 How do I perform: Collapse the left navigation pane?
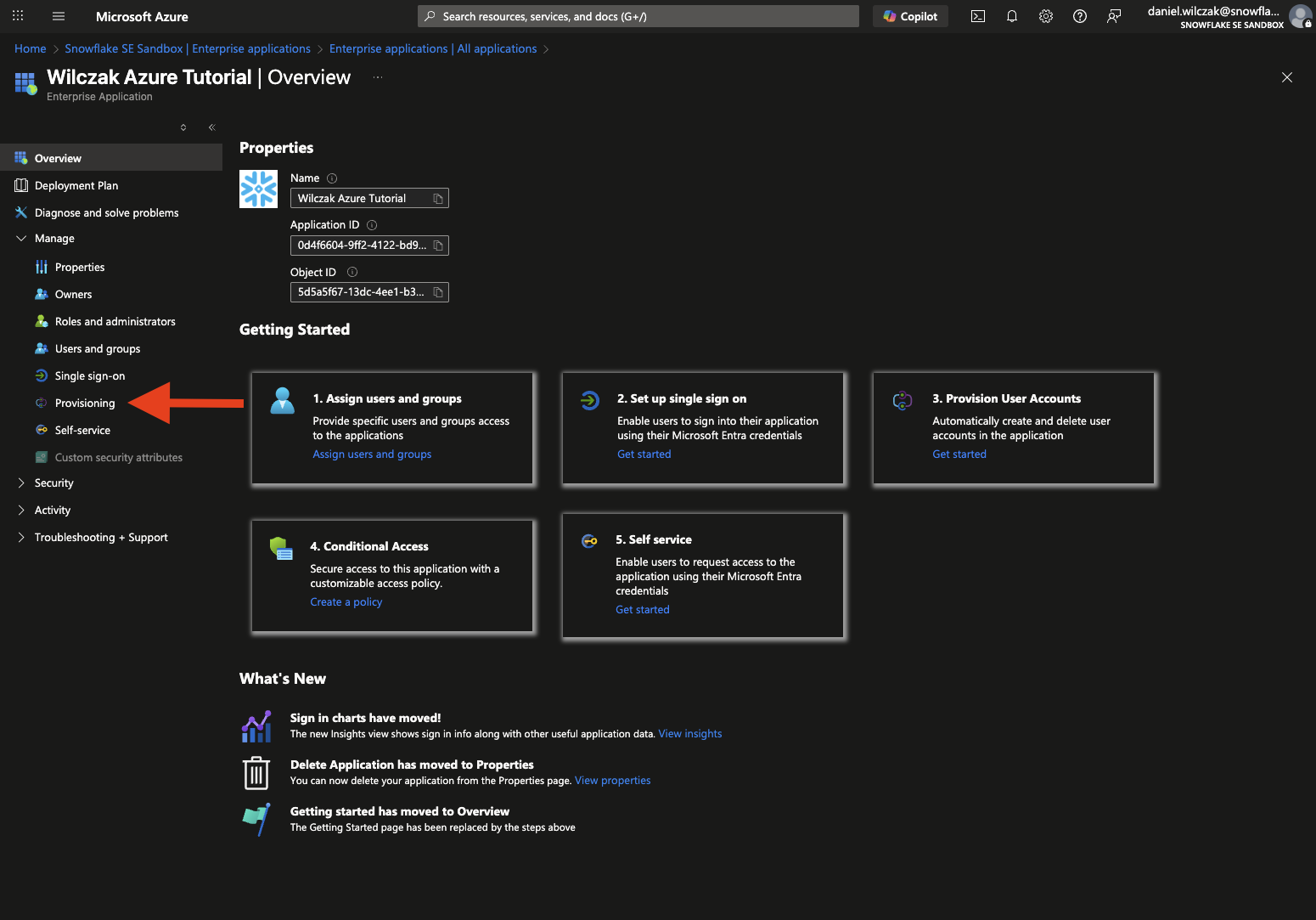[212, 127]
